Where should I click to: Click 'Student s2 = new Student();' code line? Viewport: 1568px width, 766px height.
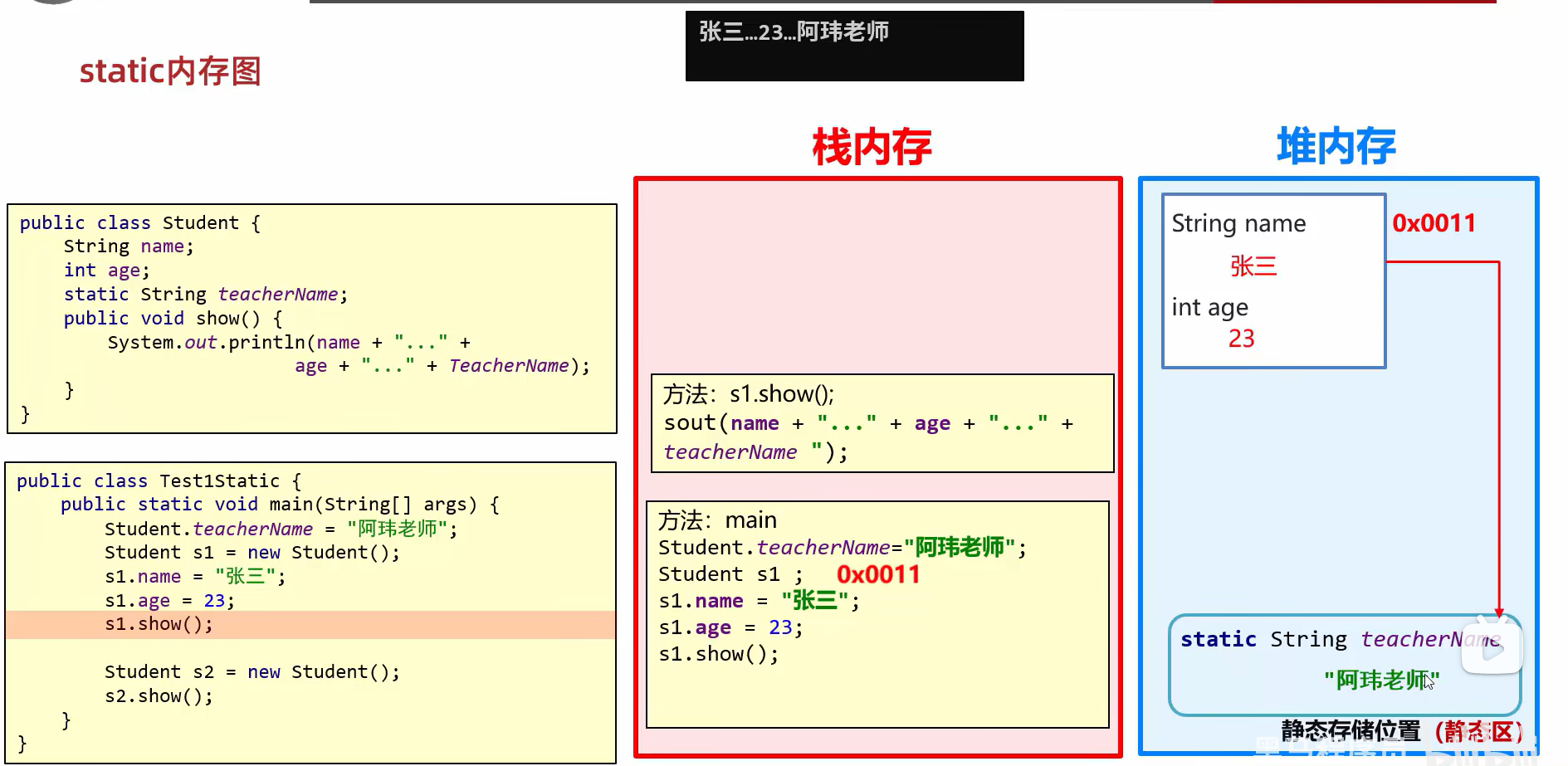[x=252, y=672]
